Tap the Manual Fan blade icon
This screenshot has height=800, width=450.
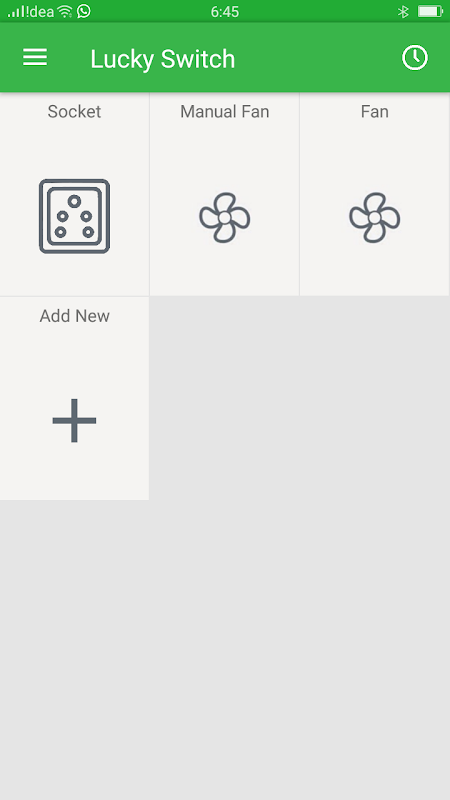coord(224,217)
